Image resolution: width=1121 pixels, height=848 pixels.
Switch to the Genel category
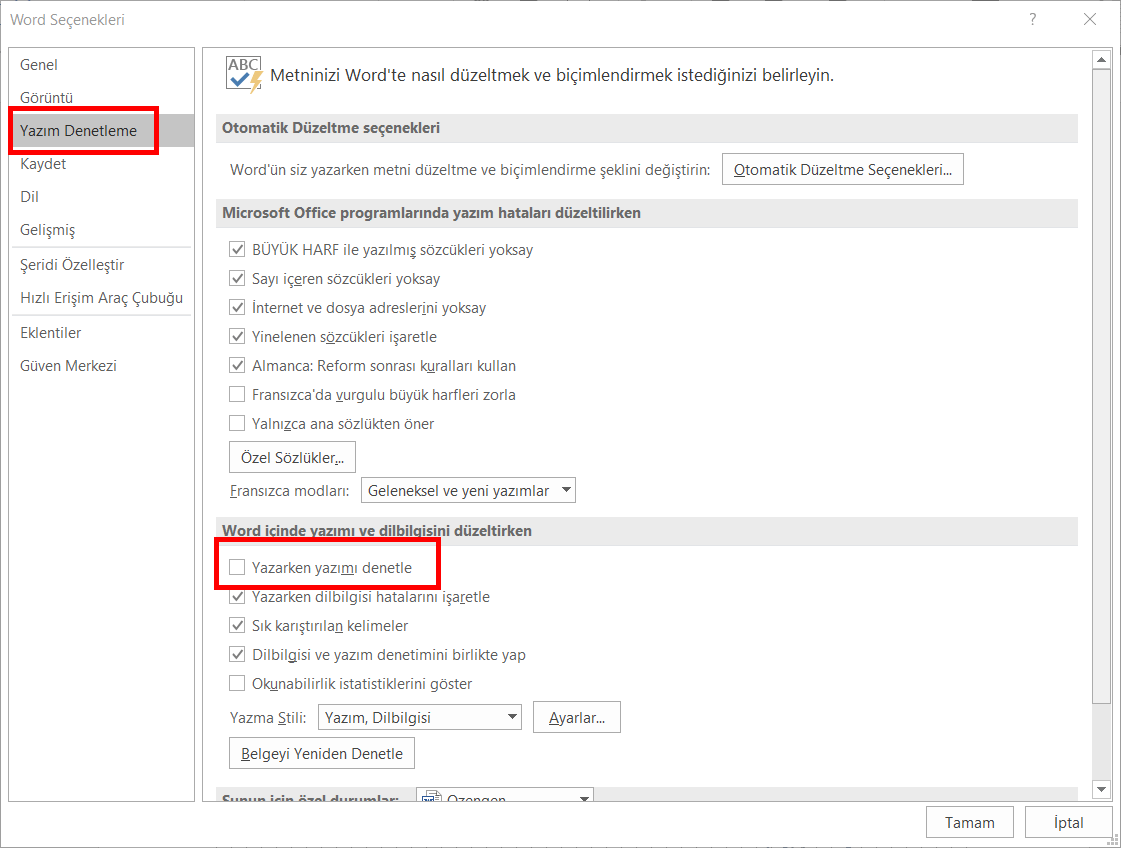point(39,65)
